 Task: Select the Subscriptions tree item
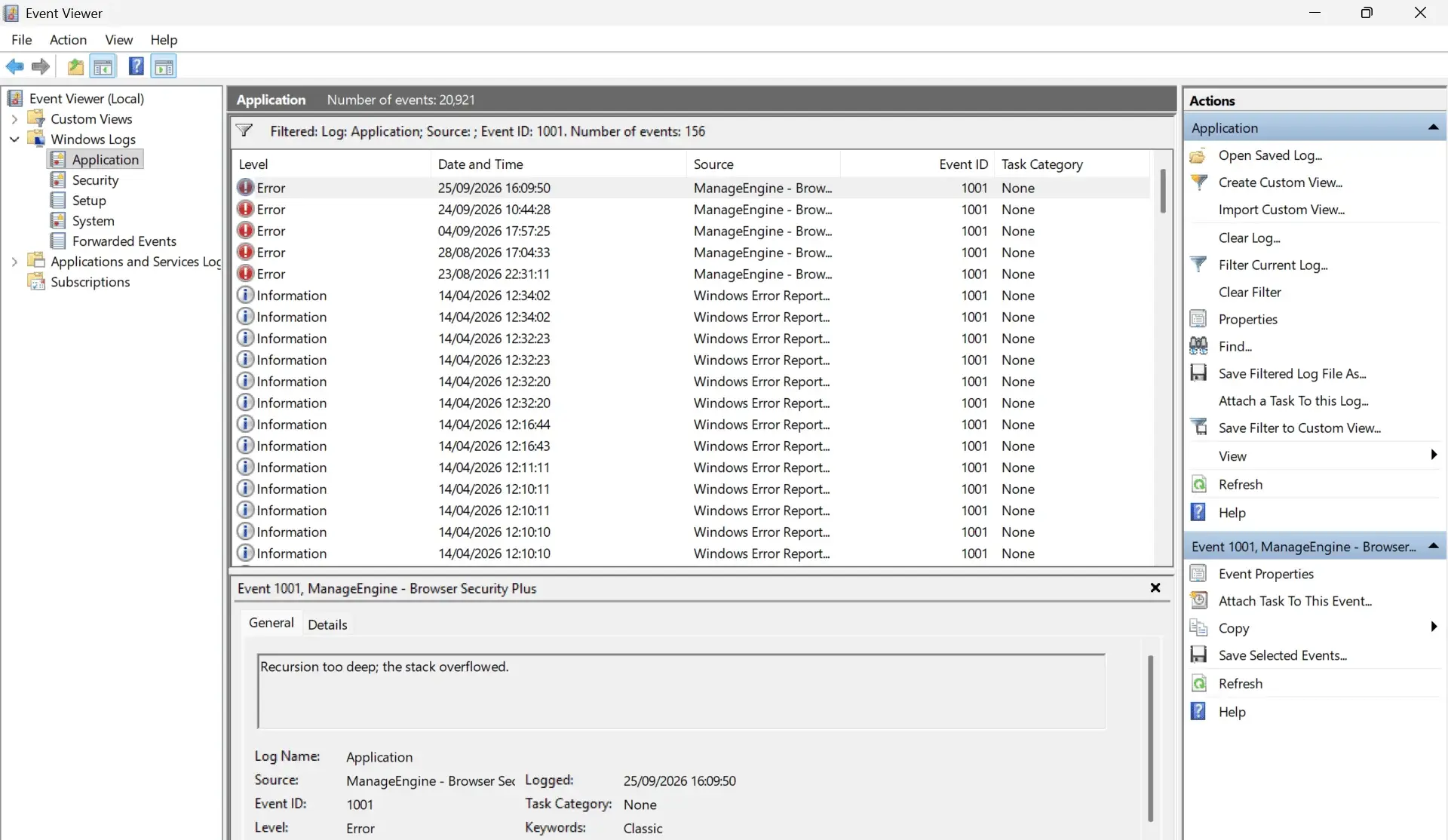(x=90, y=282)
